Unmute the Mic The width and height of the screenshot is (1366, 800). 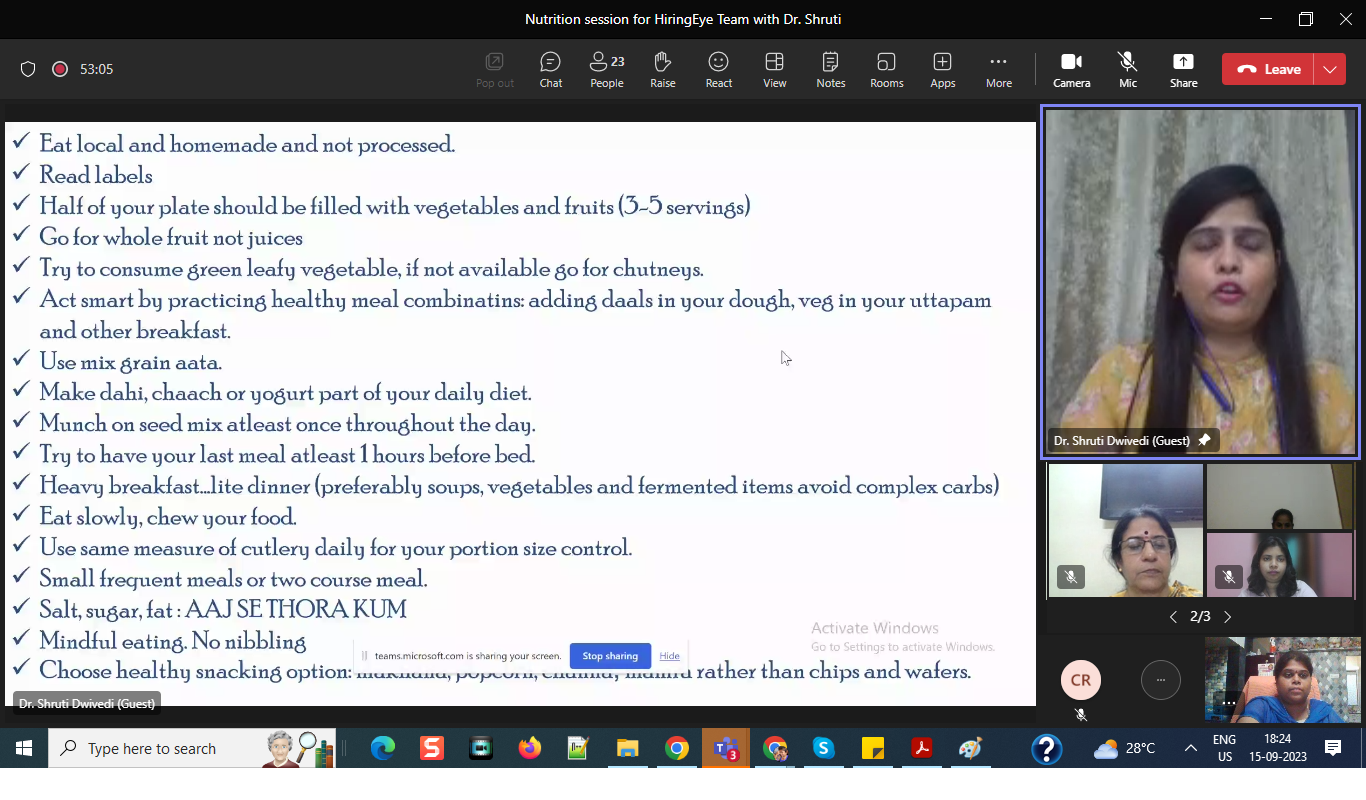(1128, 70)
